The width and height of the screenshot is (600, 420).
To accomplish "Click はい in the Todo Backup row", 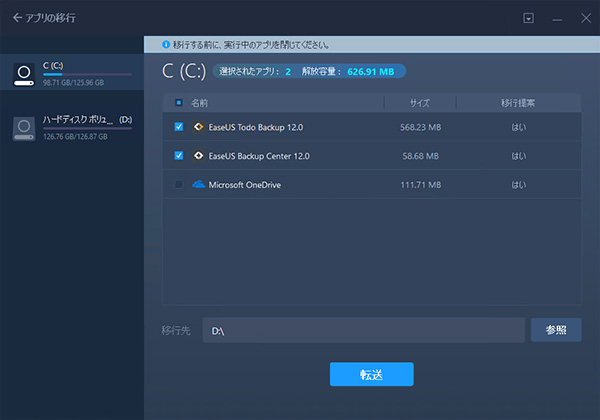I will click(519, 127).
